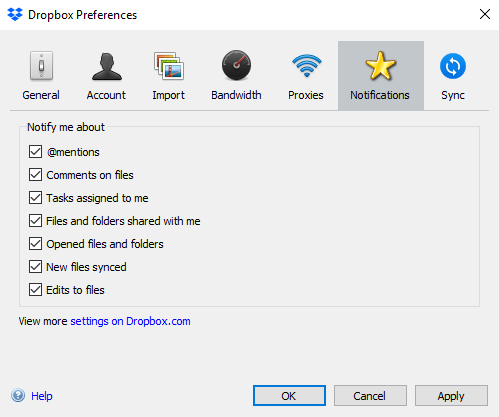Switch to the General tab label
This screenshot has width=499, height=417.
[41, 95]
